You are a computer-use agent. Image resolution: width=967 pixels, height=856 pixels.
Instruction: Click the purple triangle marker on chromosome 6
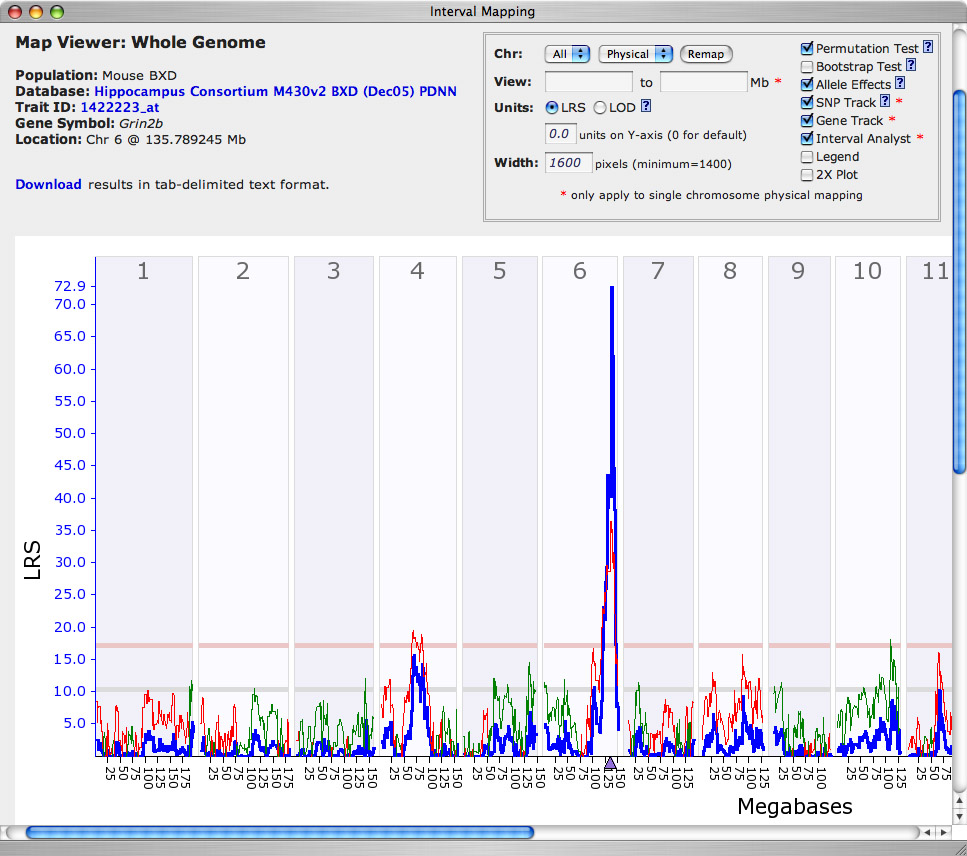point(610,763)
